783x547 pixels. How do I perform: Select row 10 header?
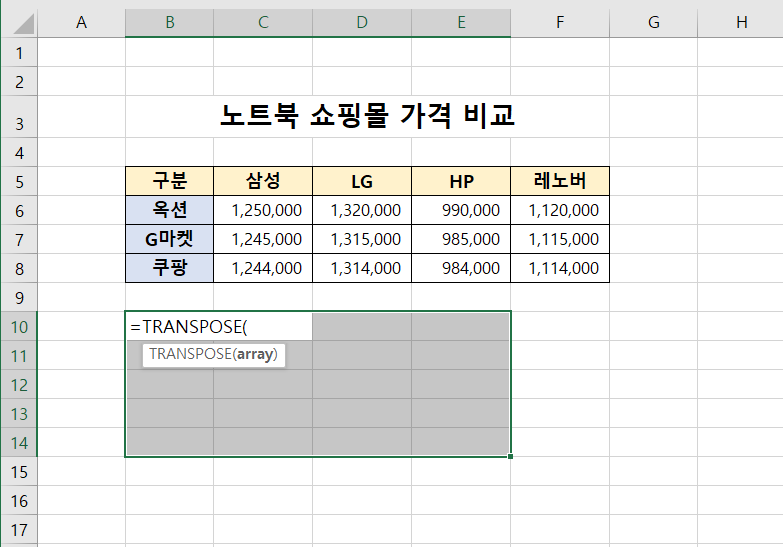pyautogui.click(x=19, y=326)
